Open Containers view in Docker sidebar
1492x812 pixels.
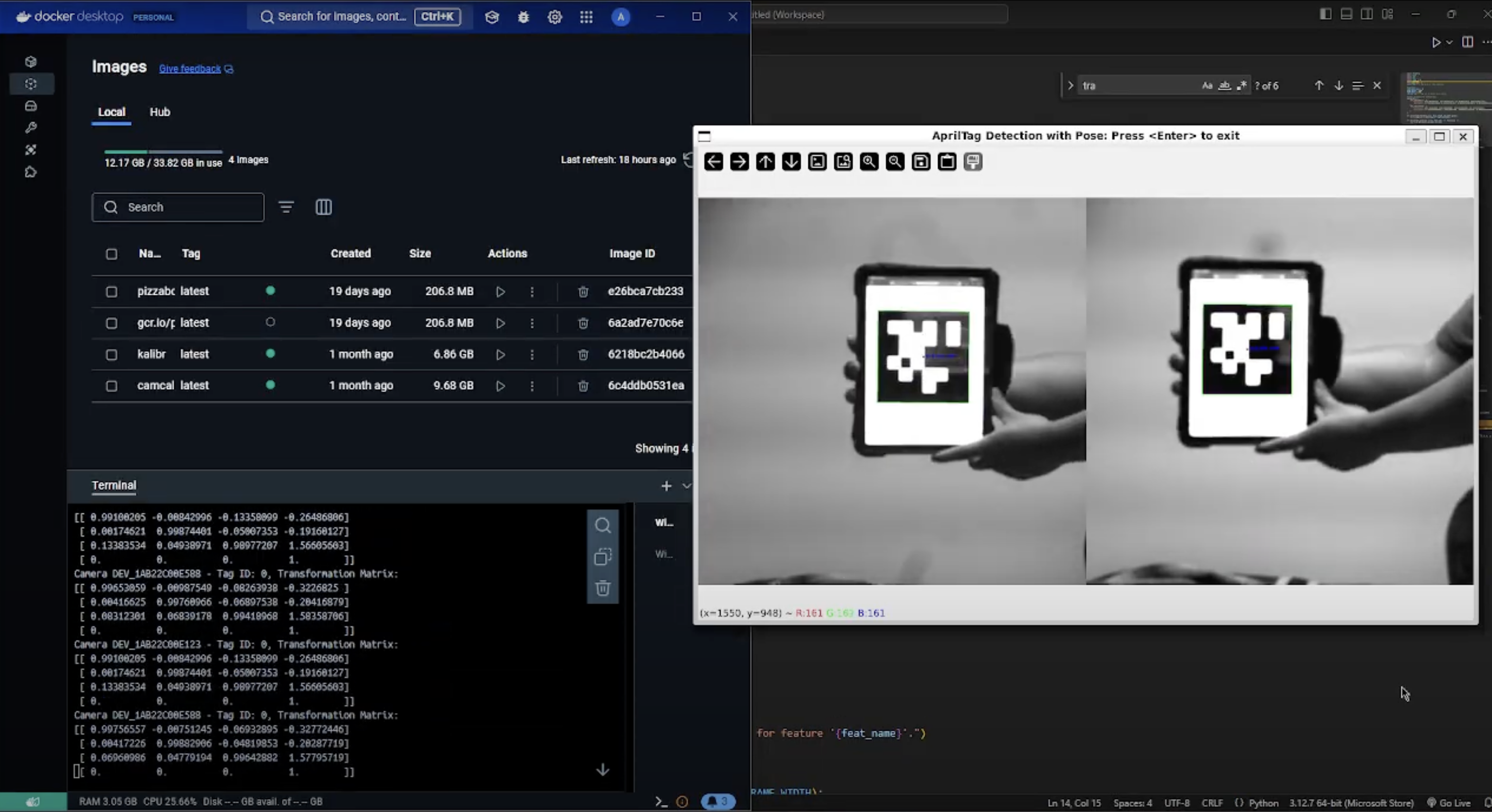click(31, 61)
